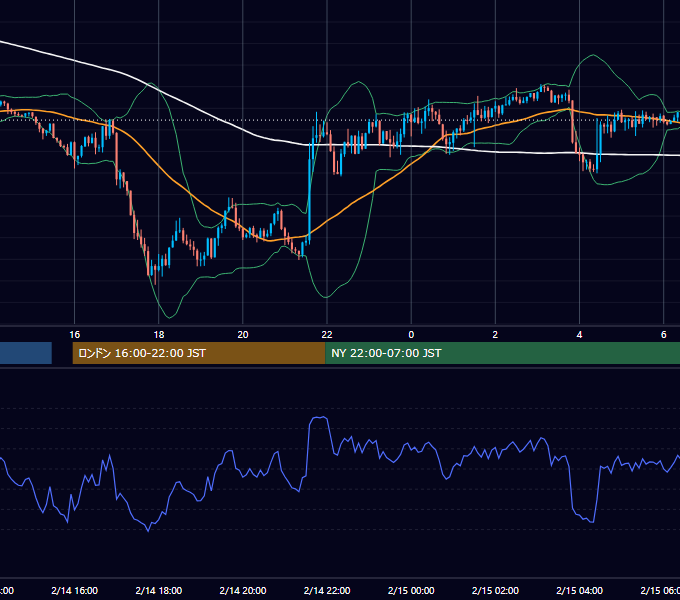Click the 18 hour label on chart axis
Viewport: 680px width, 600px height.
coord(159,335)
